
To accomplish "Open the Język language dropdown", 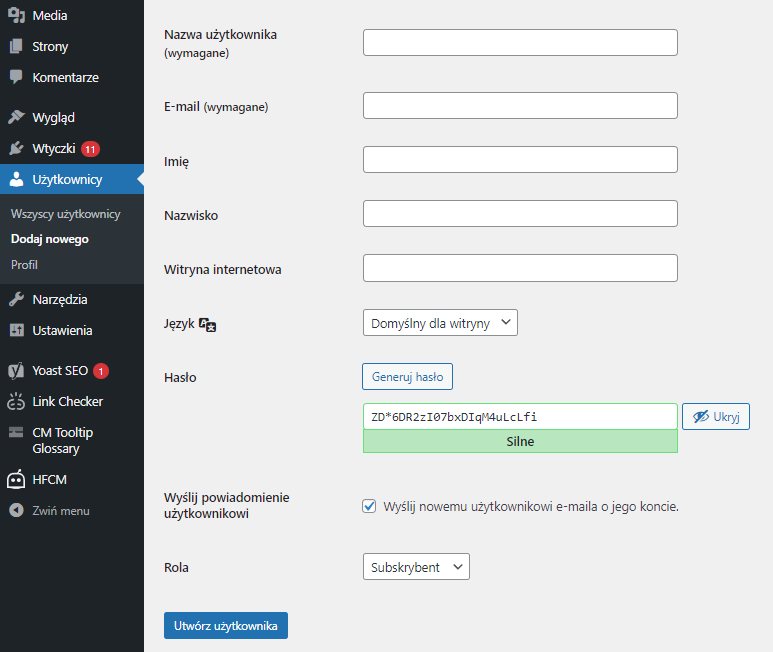I will point(440,323).
